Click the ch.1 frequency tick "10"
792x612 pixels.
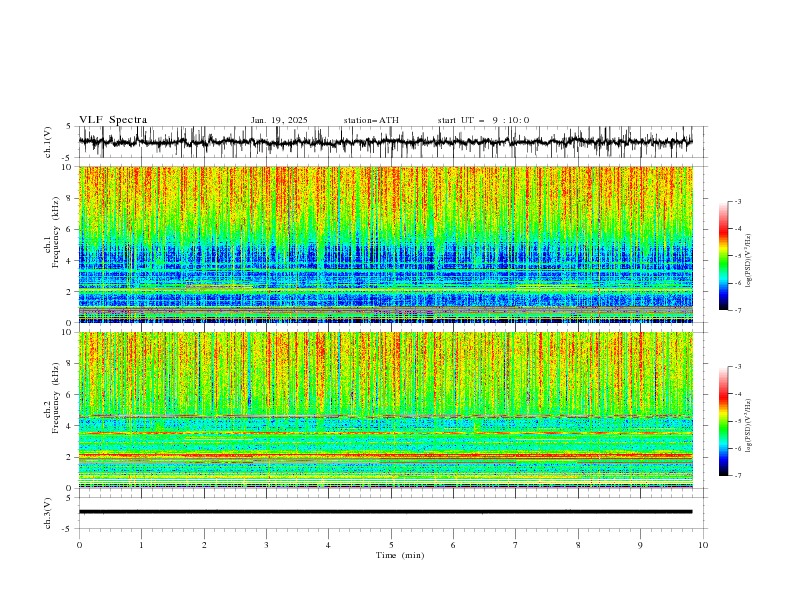point(67,167)
